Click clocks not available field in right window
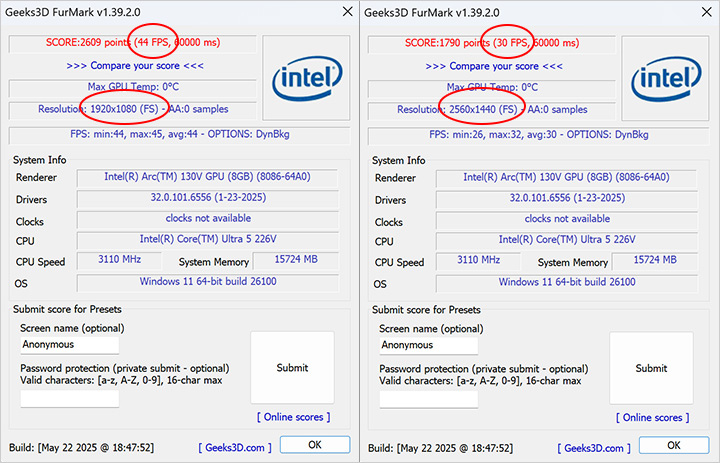Screen dimensions: 720x463 tap(567, 219)
